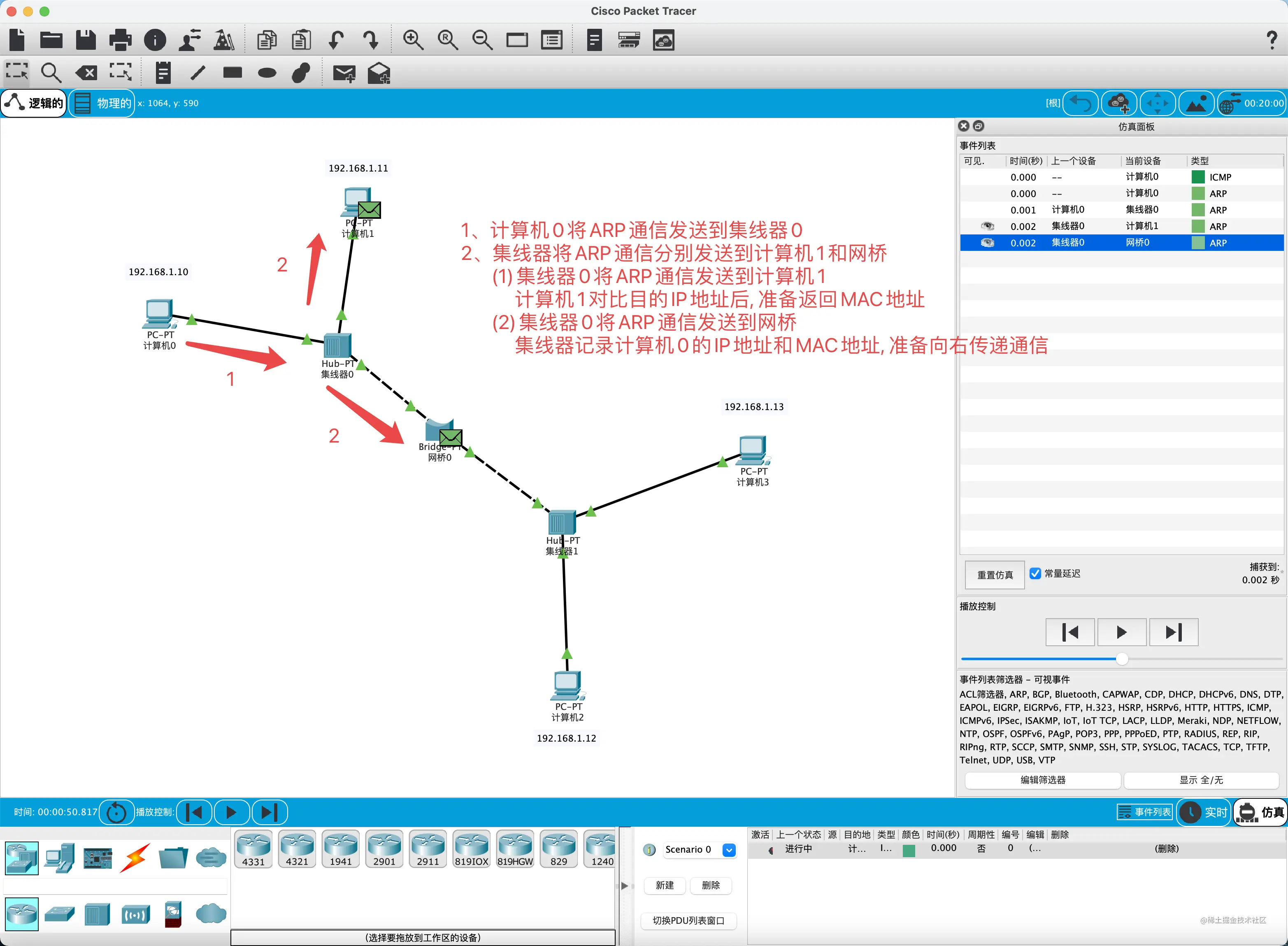The image size is (1288, 946).
Task: Click (删除) in the PDU list row
Action: [1167, 849]
